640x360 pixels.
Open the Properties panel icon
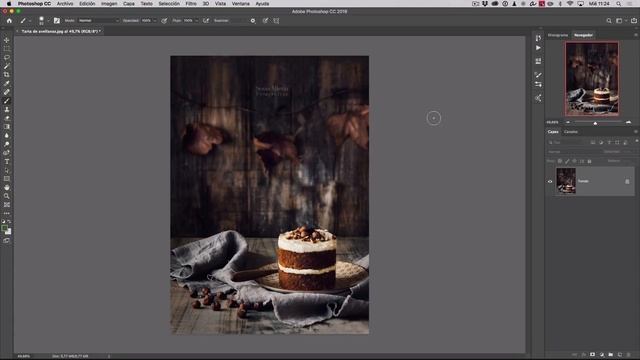coord(538,61)
